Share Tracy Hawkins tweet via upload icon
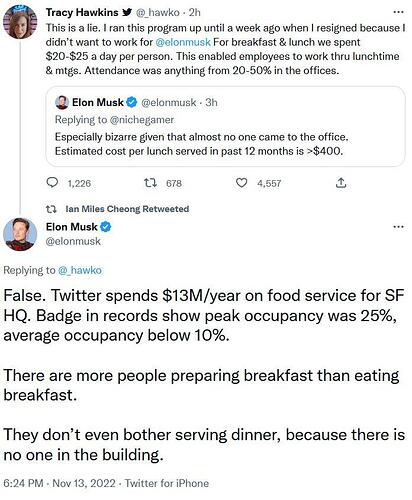The image size is (412, 500). coord(341,183)
